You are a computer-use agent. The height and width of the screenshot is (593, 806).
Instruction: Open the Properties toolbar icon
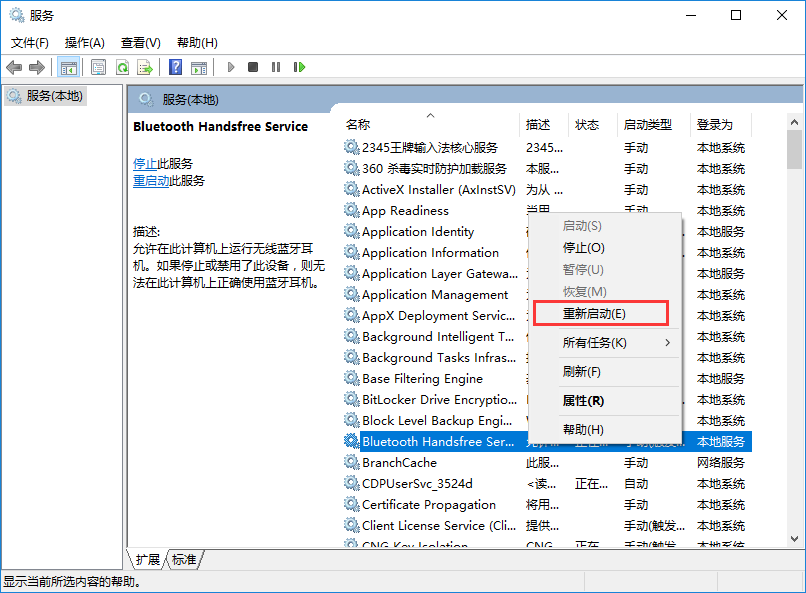point(96,67)
